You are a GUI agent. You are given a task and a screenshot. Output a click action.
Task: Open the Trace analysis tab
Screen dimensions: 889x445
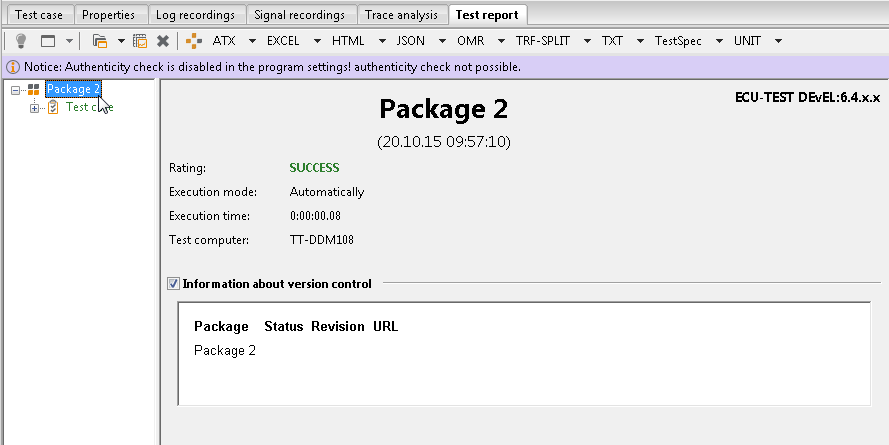pos(401,15)
